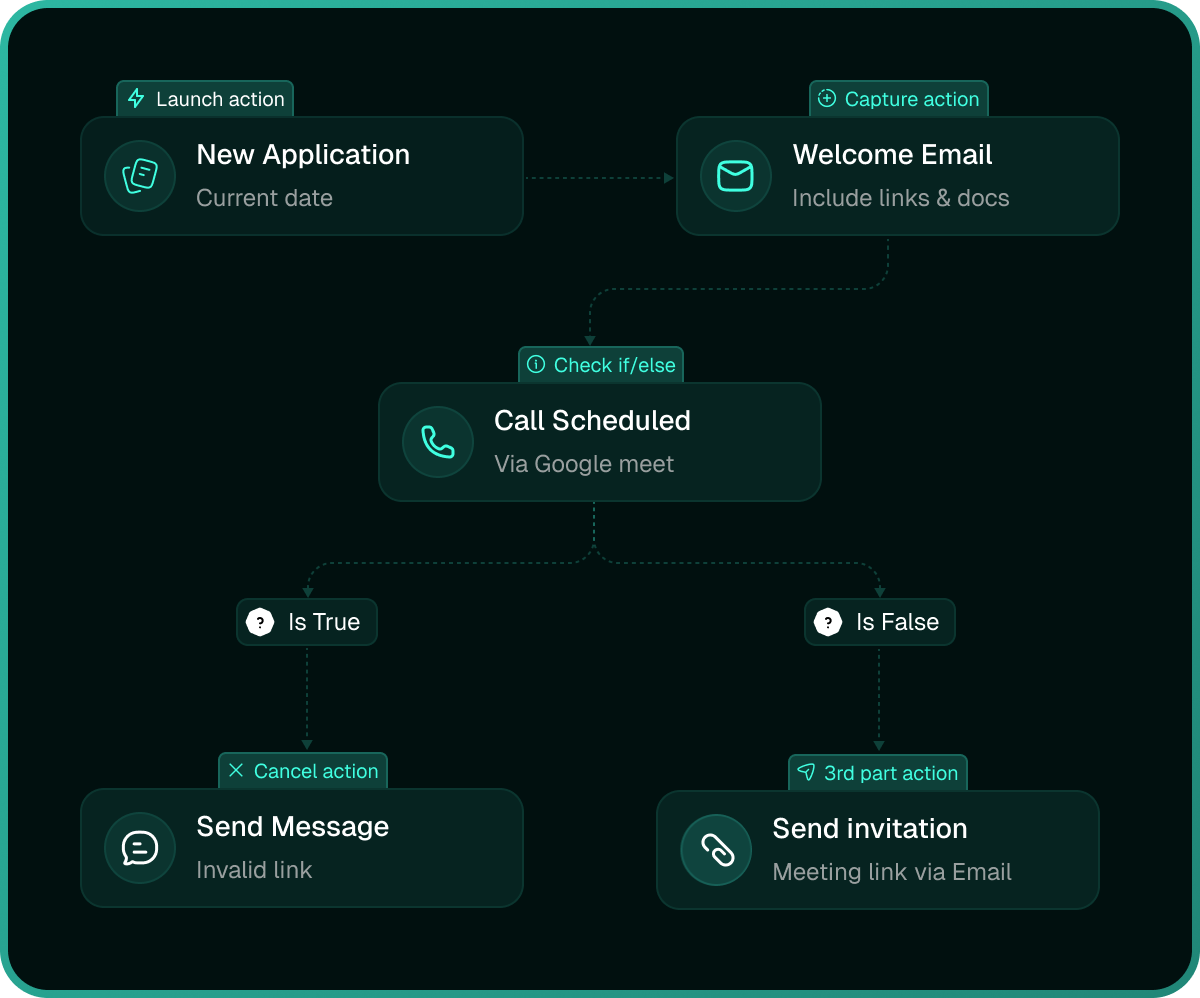Select the Launch action tag
The height and width of the screenshot is (998, 1200).
(205, 99)
